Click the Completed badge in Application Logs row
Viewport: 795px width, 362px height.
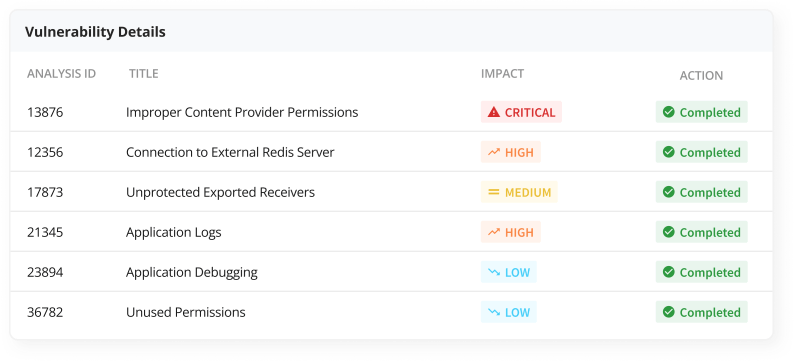[702, 232]
